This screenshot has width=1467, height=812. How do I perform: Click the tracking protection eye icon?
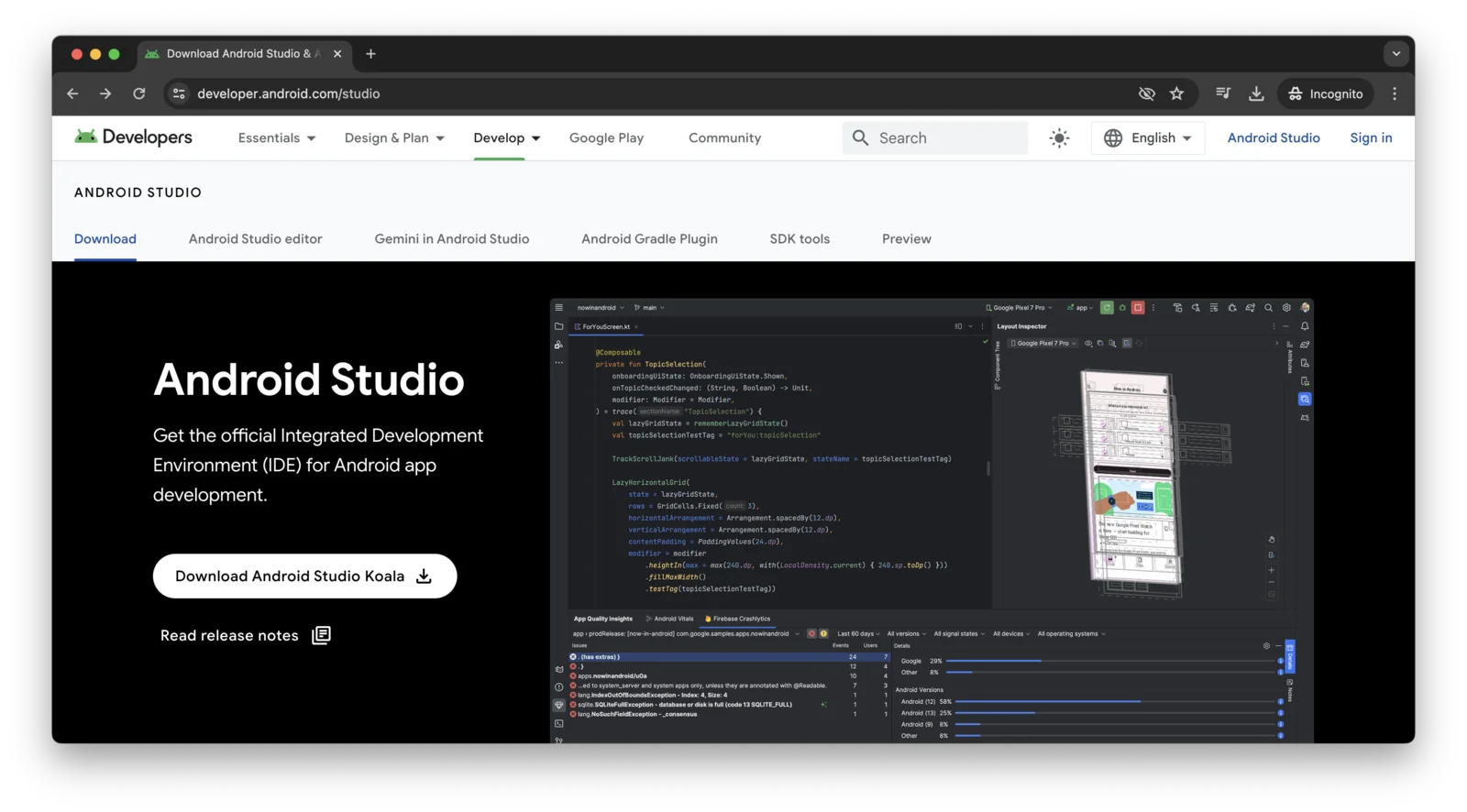point(1146,93)
